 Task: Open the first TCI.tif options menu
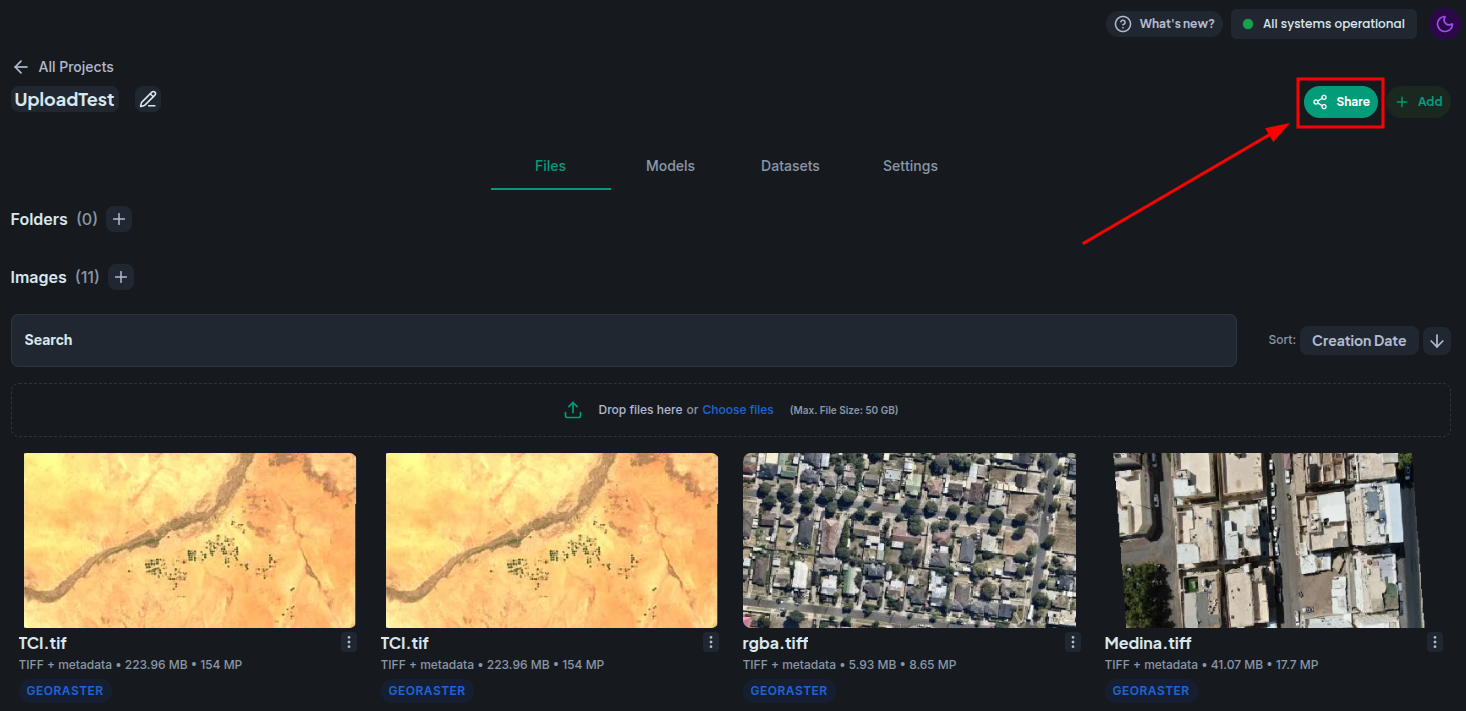coord(349,642)
